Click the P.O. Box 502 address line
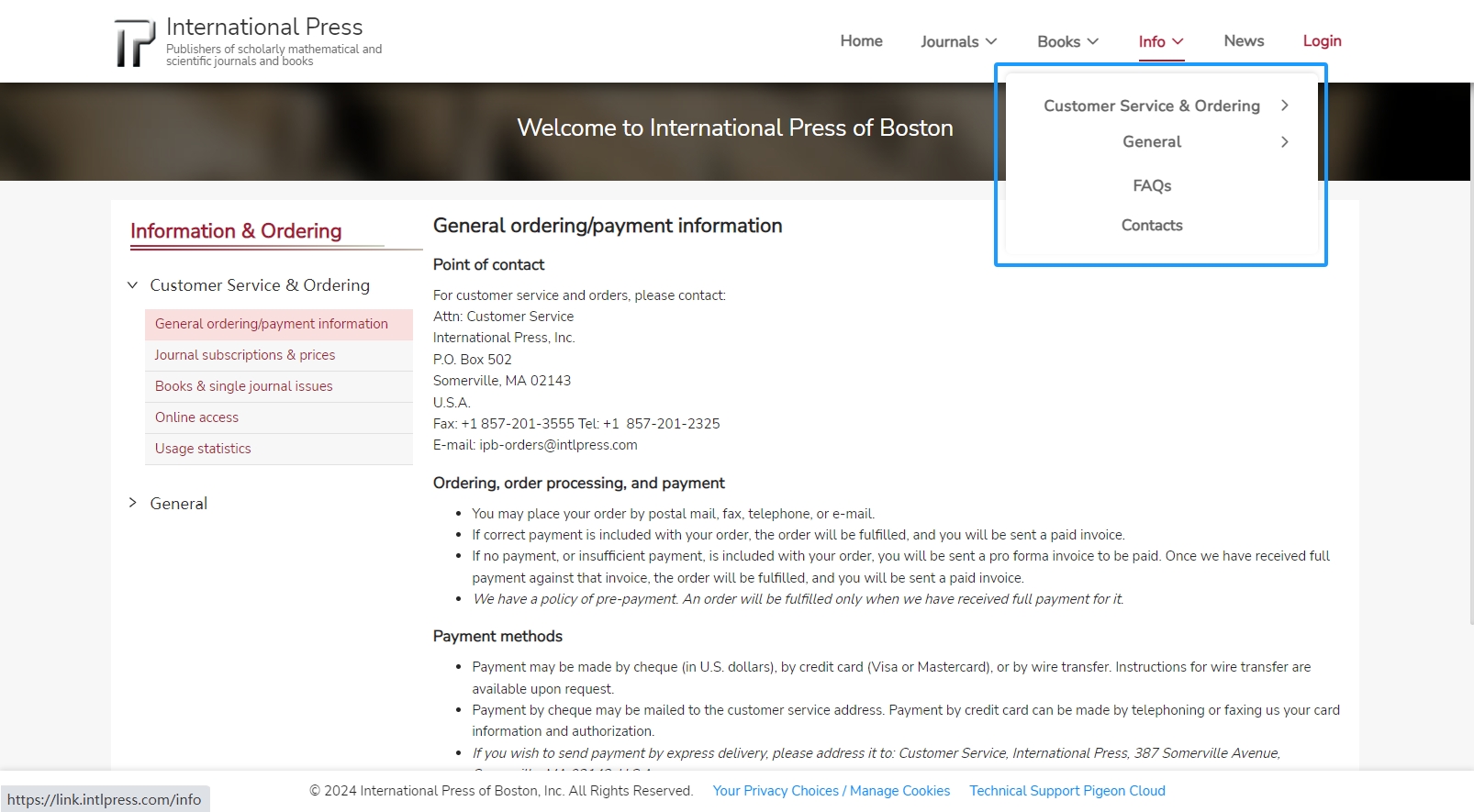The height and width of the screenshot is (812, 1474). [x=473, y=360]
